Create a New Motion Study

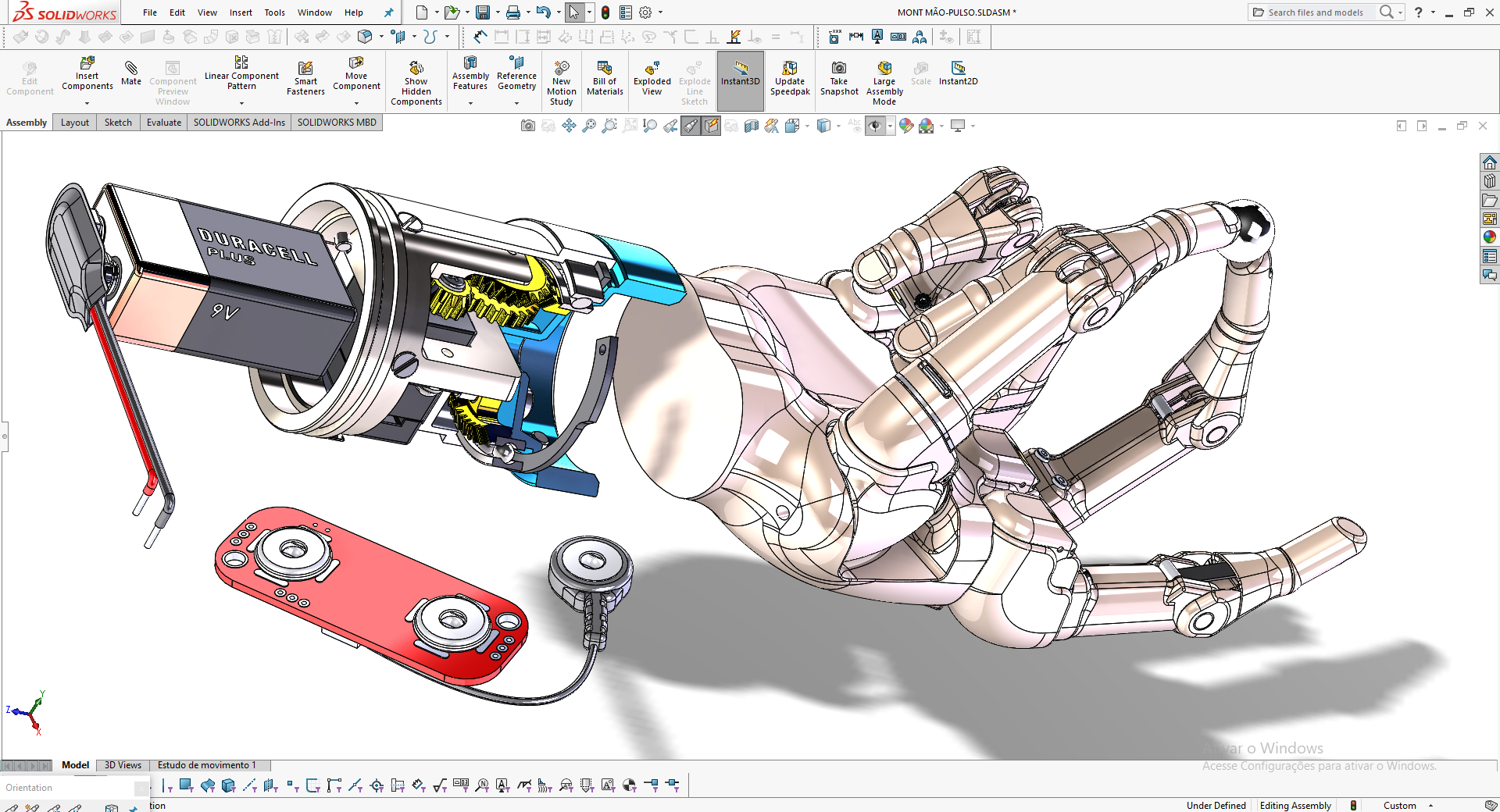561,80
